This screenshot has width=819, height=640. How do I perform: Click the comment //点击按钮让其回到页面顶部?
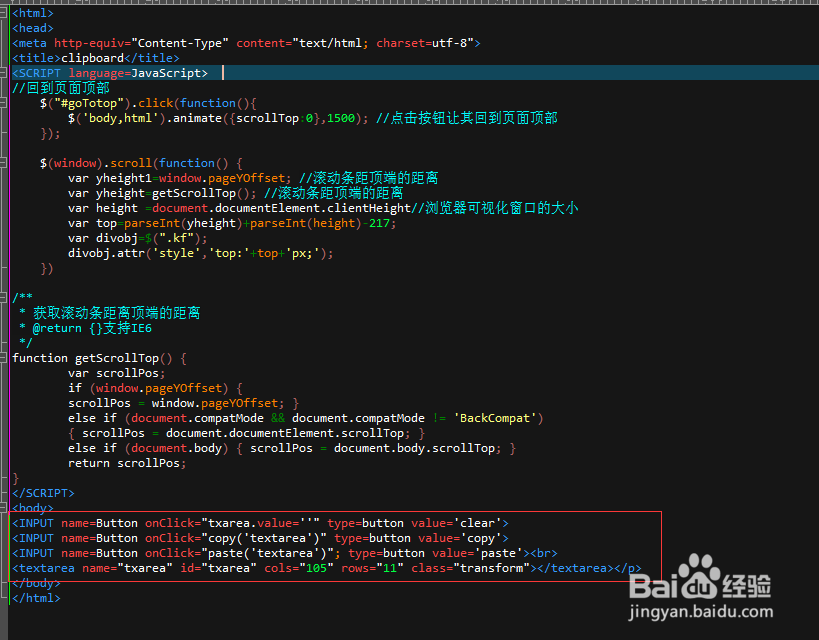tap(467, 118)
